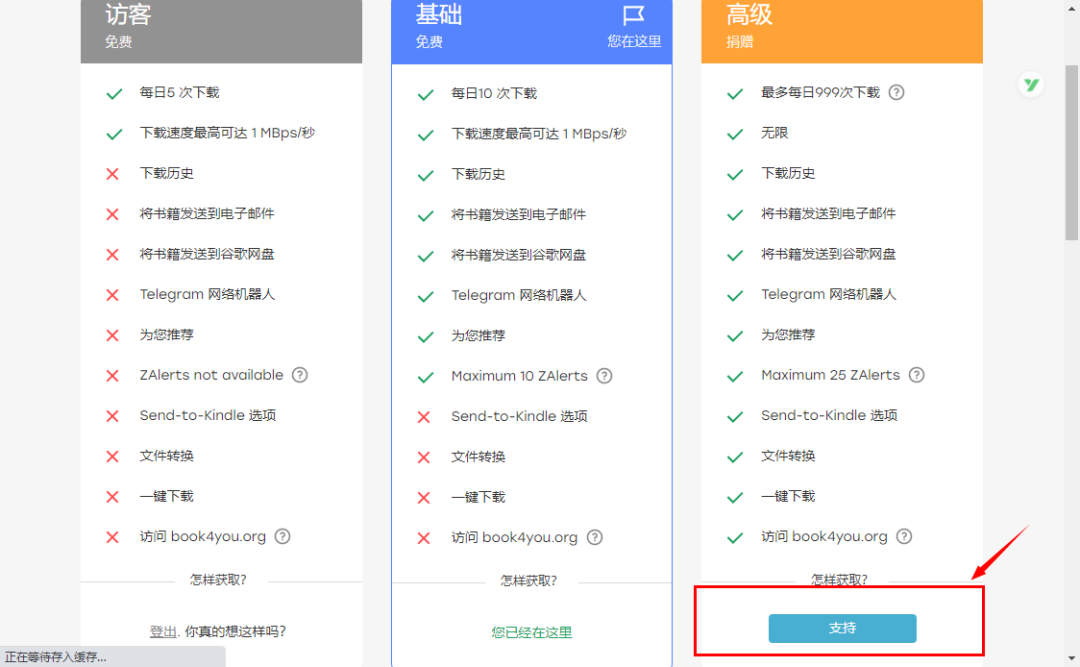Screen dimensions: 1080x667
Task: Select the 访客 plan heading
Action: pyautogui.click(x=128, y=14)
